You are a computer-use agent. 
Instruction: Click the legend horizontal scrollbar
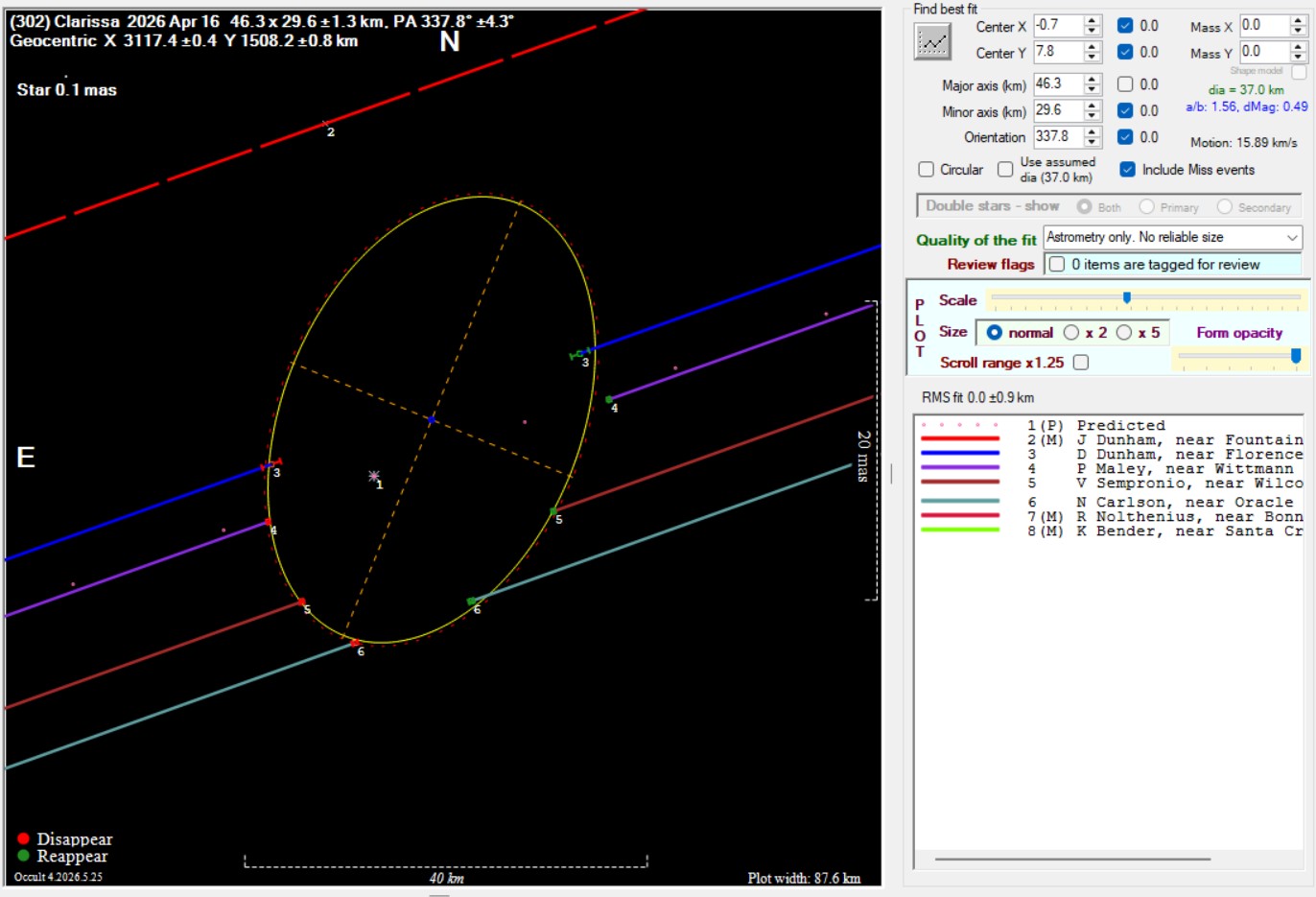coord(1072,860)
